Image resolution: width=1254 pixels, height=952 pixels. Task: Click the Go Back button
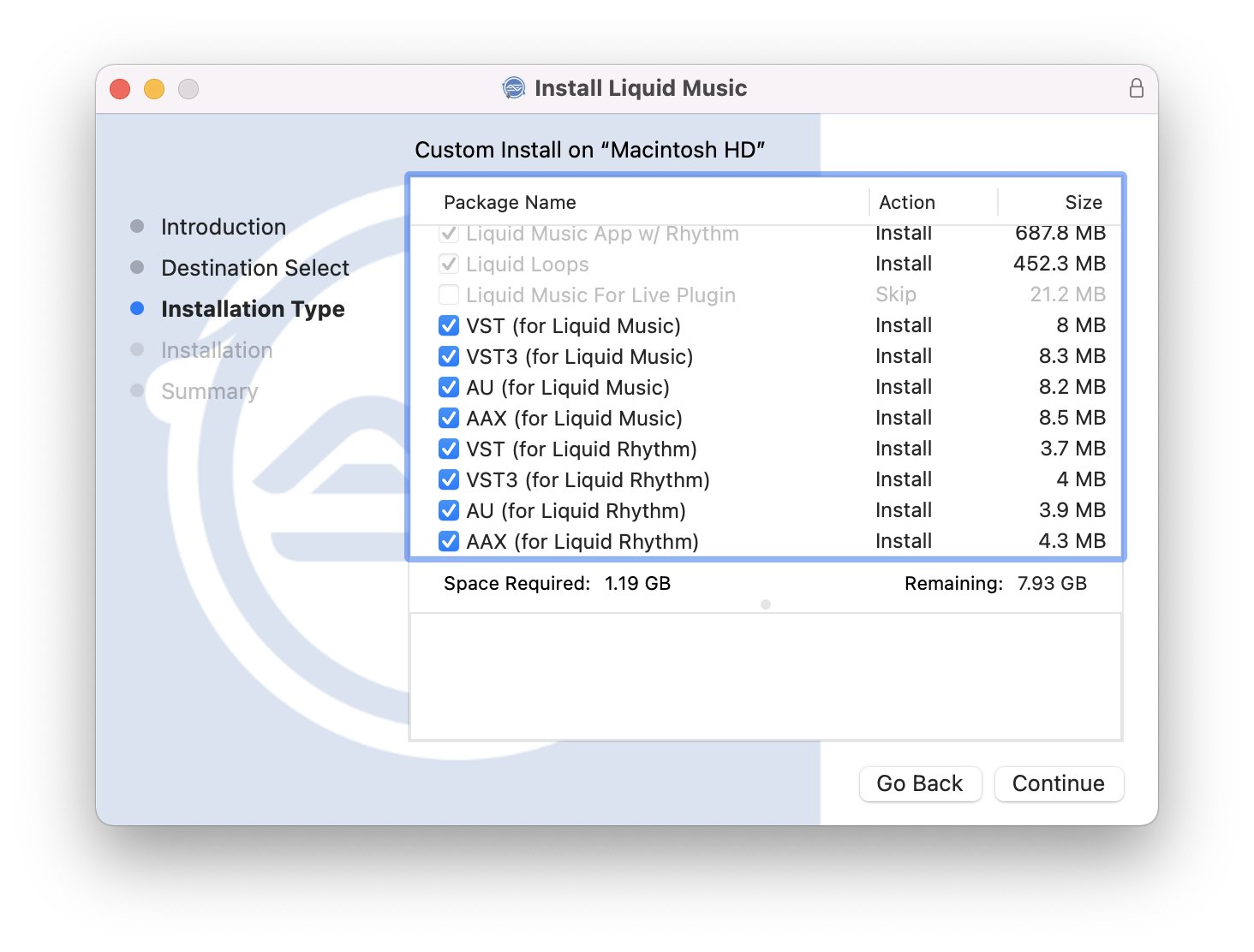click(x=920, y=783)
